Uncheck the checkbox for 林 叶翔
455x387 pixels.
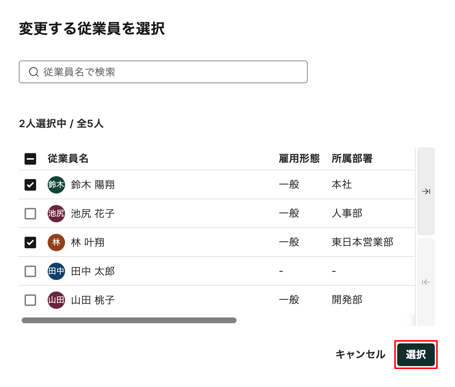pos(30,242)
